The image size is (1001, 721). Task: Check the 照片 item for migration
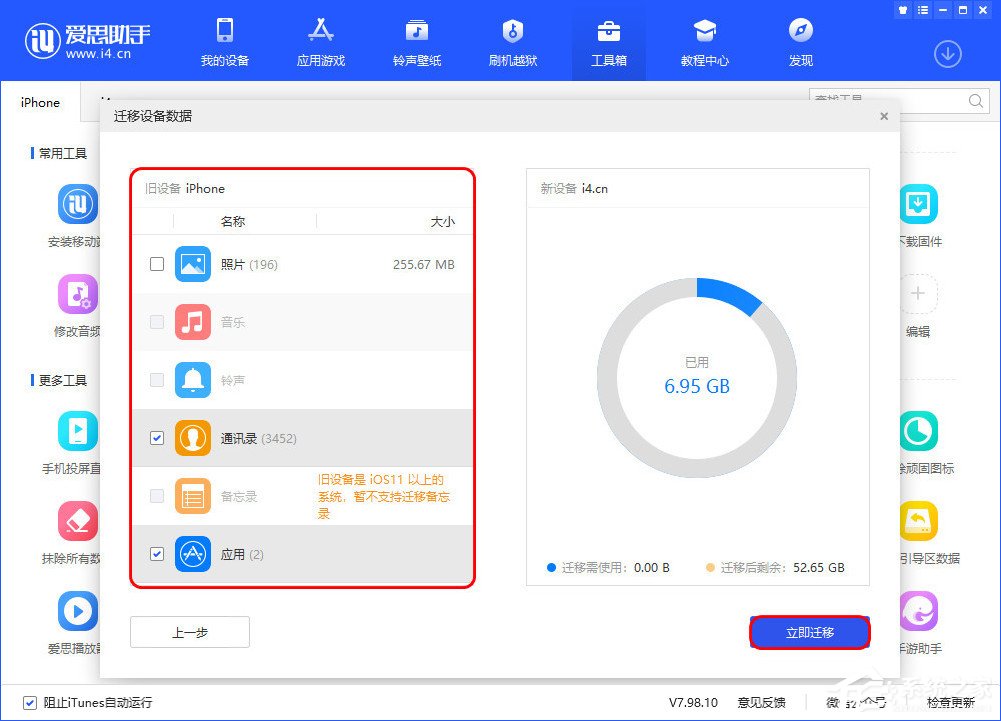[156, 264]
